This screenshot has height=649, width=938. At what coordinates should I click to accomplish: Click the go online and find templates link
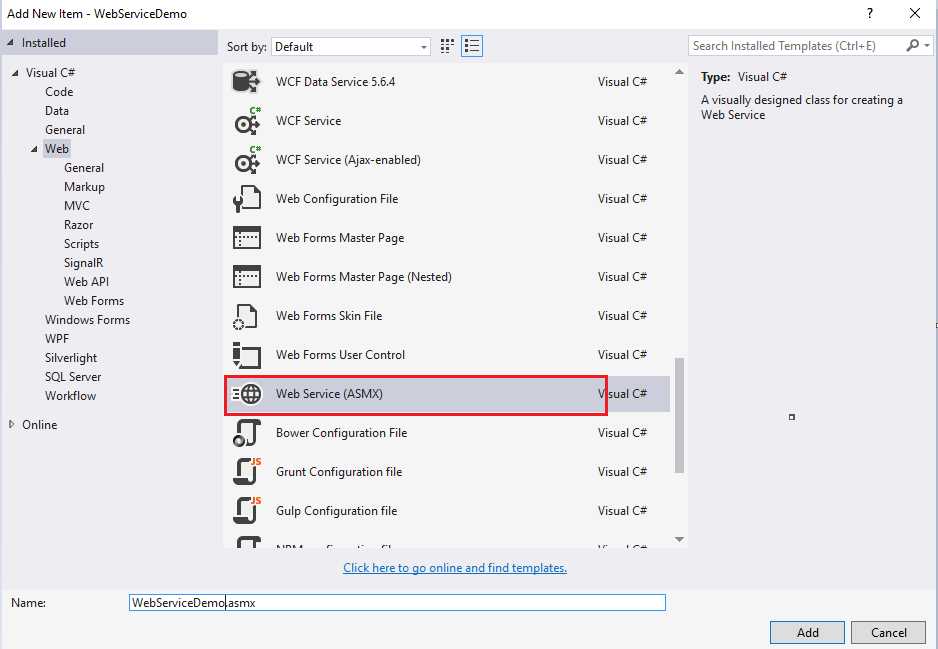(455, 568)
